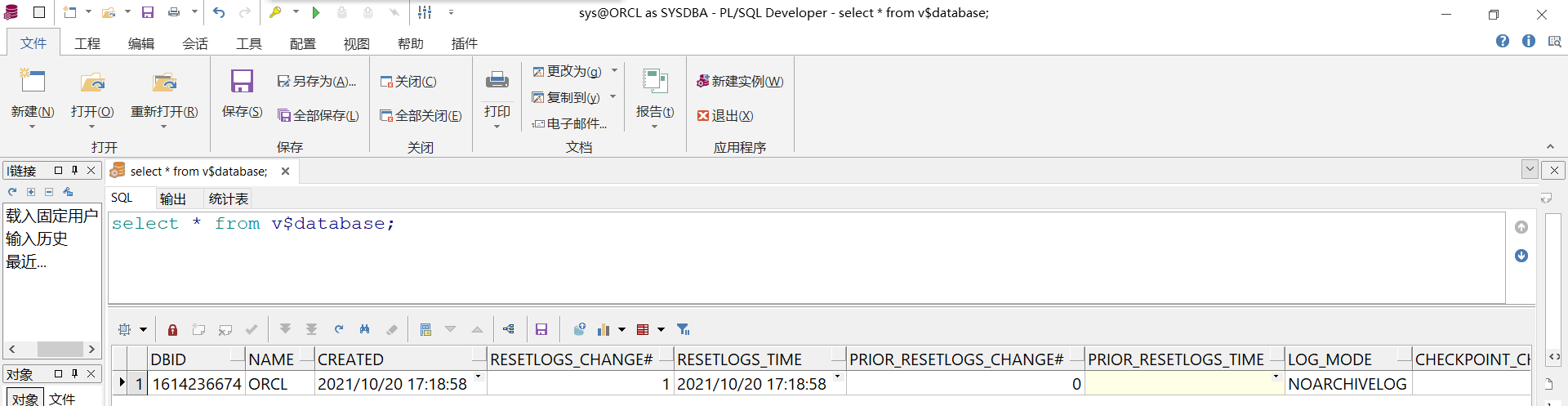Click the binoculars Find icon in results toolbar
Screen dimensions: 1568x406
365,329
